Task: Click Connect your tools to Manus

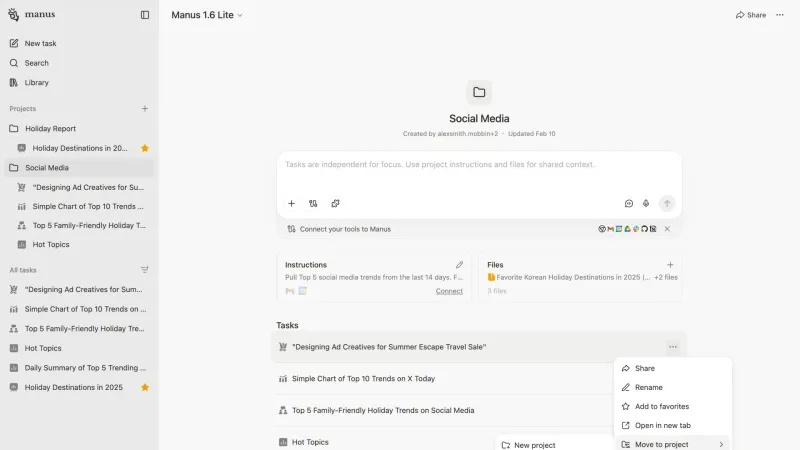Action: [x=345, y=229]
